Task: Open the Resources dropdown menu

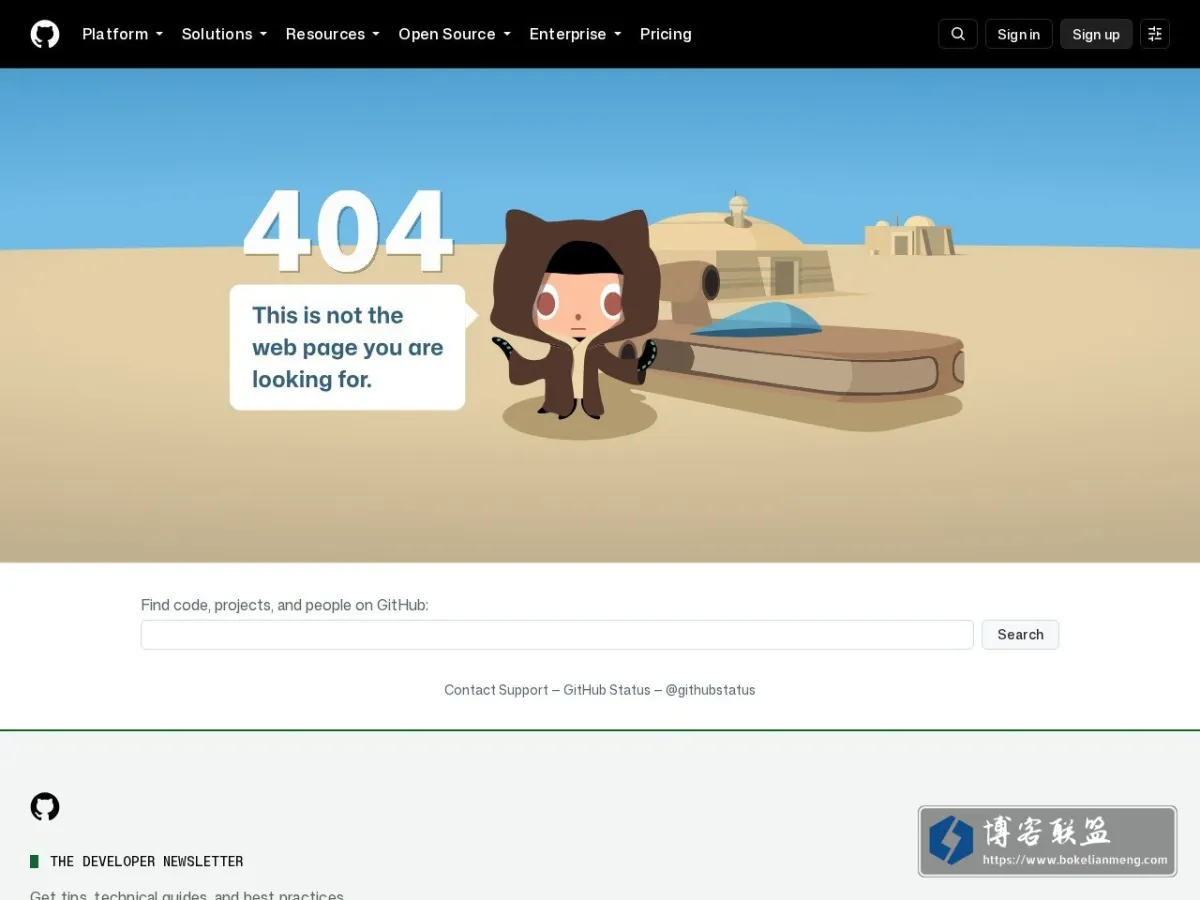Action: click(x=332, y=34)
